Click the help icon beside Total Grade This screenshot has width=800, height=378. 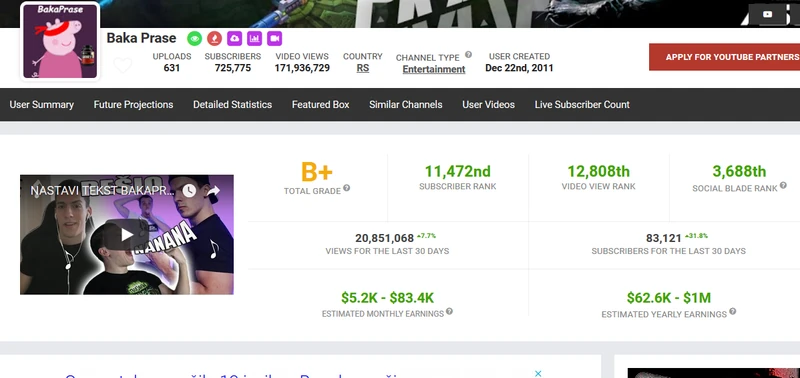coord(346,188)
